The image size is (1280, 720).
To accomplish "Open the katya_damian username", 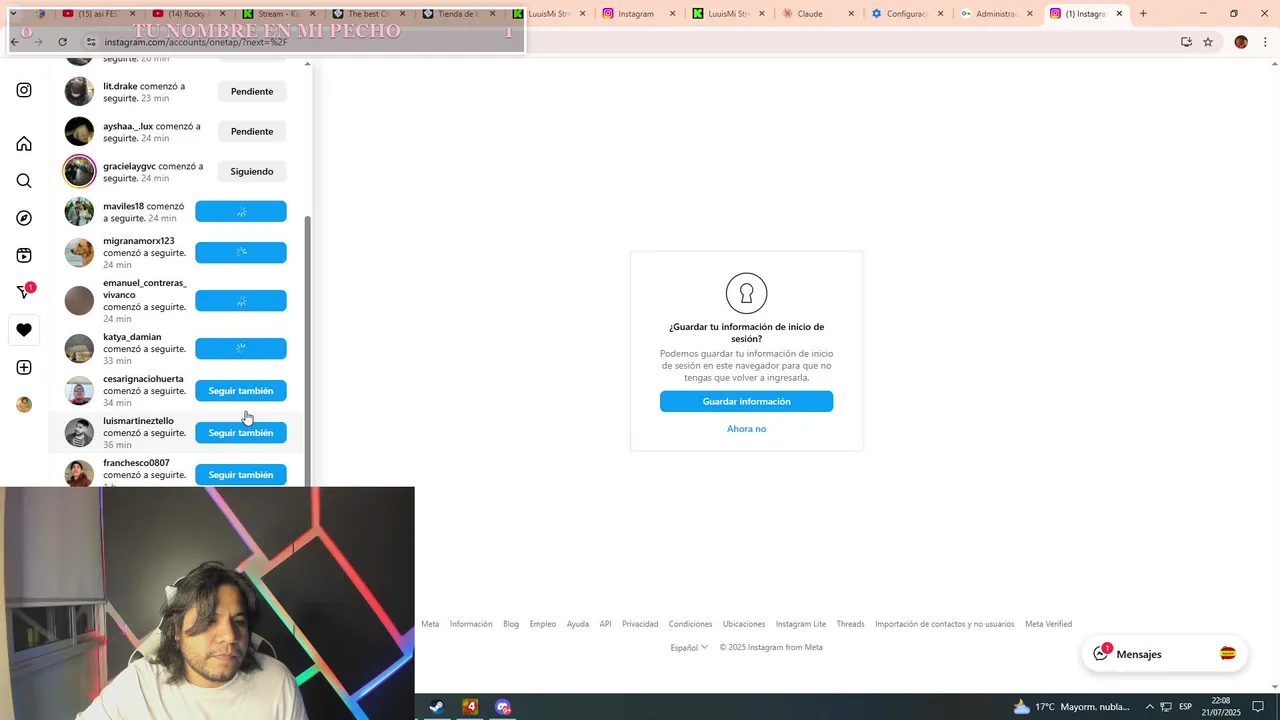I will point(132,337).
